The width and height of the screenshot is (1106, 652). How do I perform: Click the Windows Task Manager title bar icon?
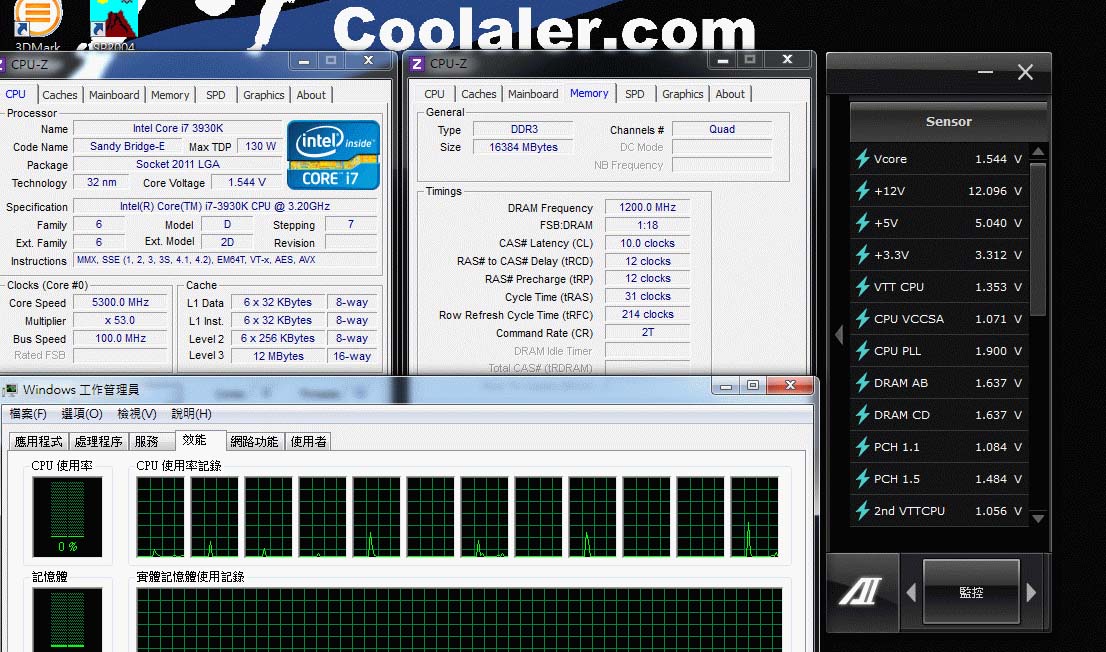10,390
